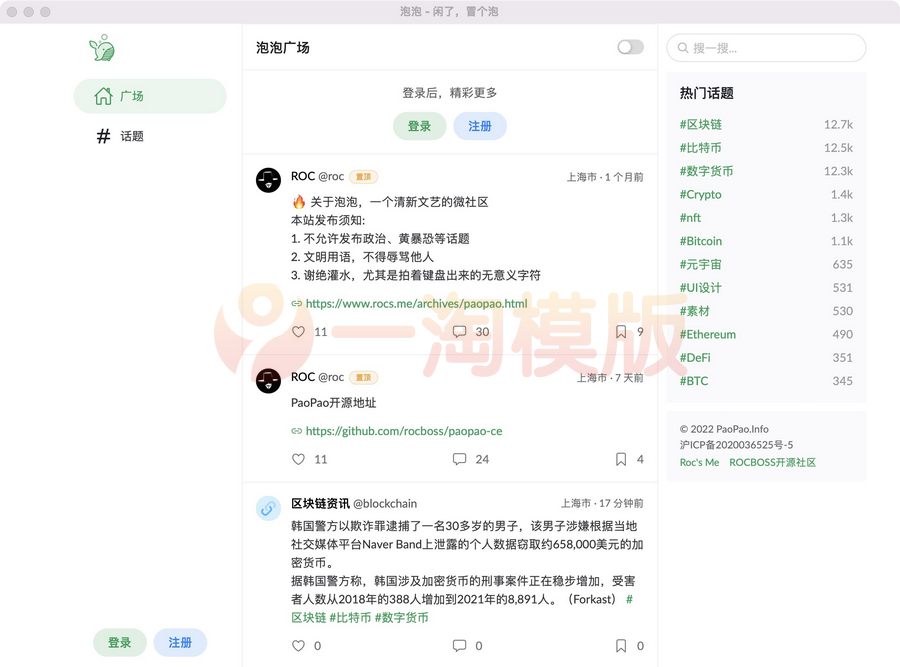The image size is (900, 667).
Task: Click 上海市 · 1 个月前 timestamp
Action: click(605, 177)
